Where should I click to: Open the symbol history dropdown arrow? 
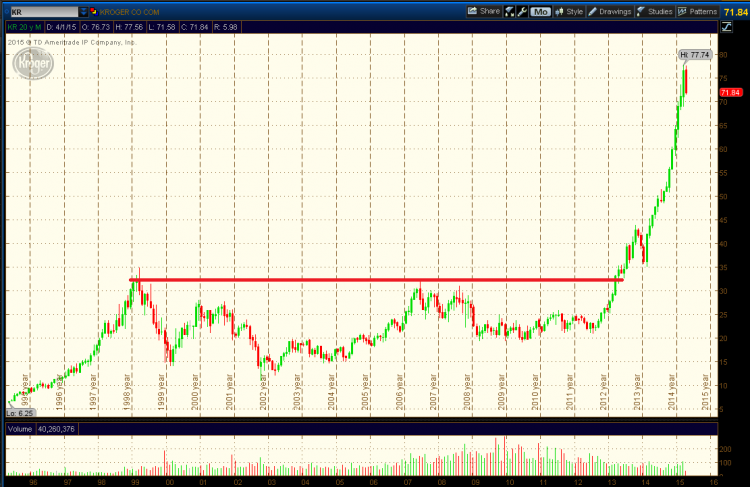click(83, 12)
